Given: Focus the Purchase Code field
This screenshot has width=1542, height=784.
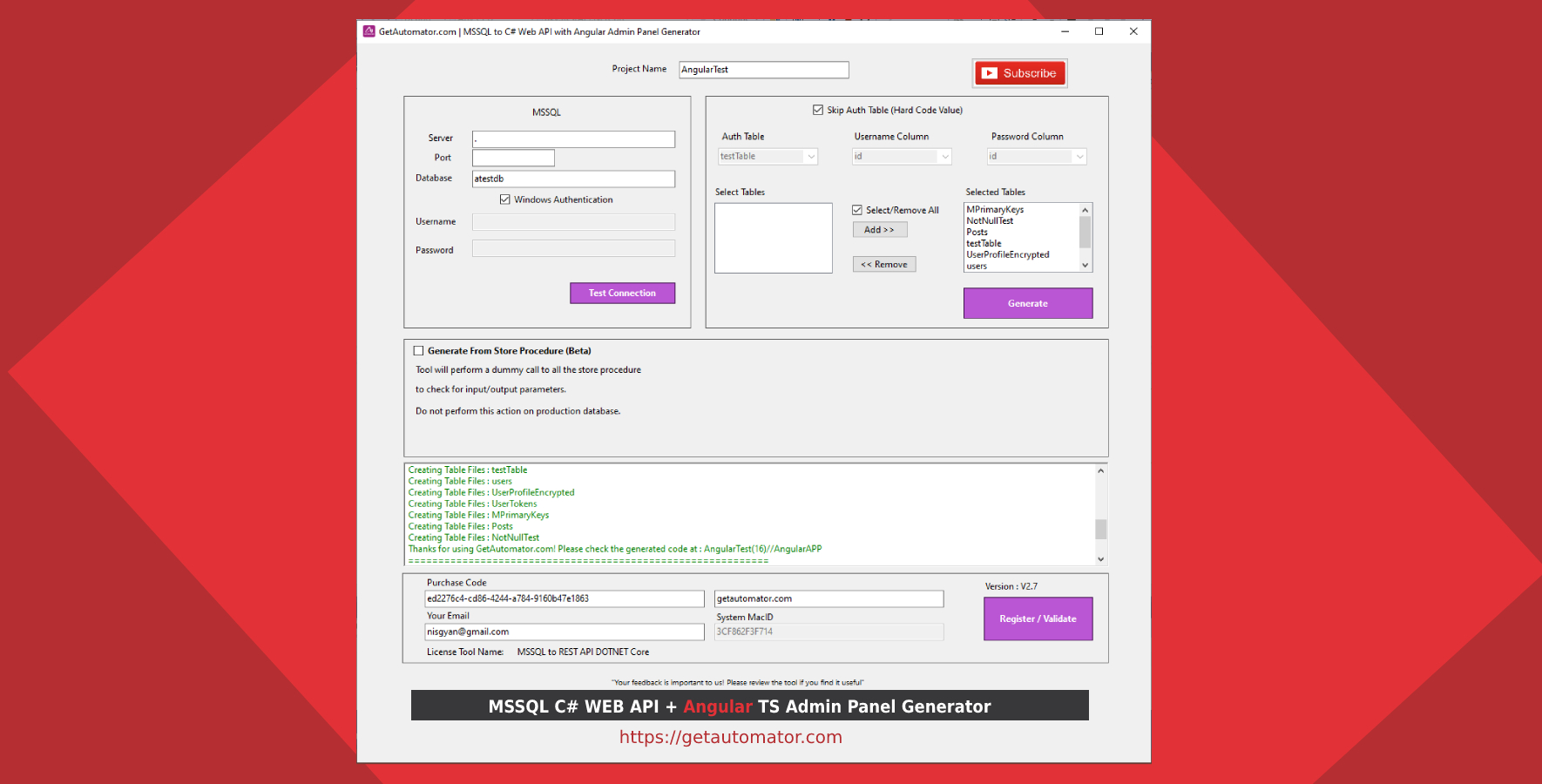Looking at the screenshot, I should pyautogui.click(x=565, y=599).
